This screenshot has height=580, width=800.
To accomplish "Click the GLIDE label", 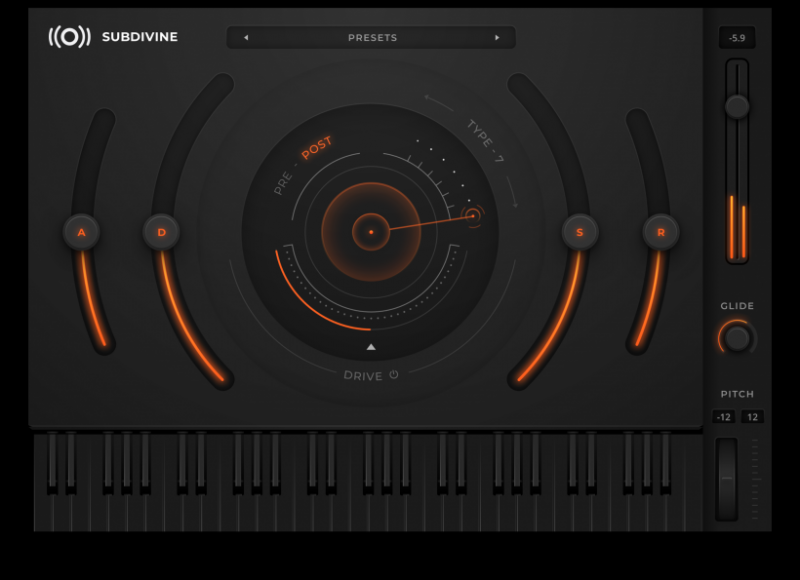I will click(737, 306).
